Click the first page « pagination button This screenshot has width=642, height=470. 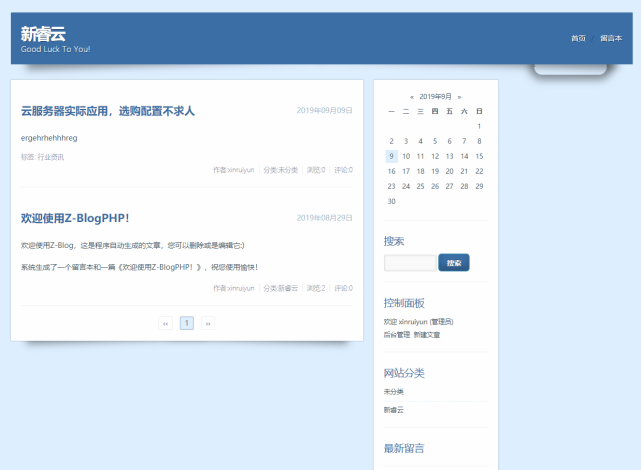tap(165, 323)
